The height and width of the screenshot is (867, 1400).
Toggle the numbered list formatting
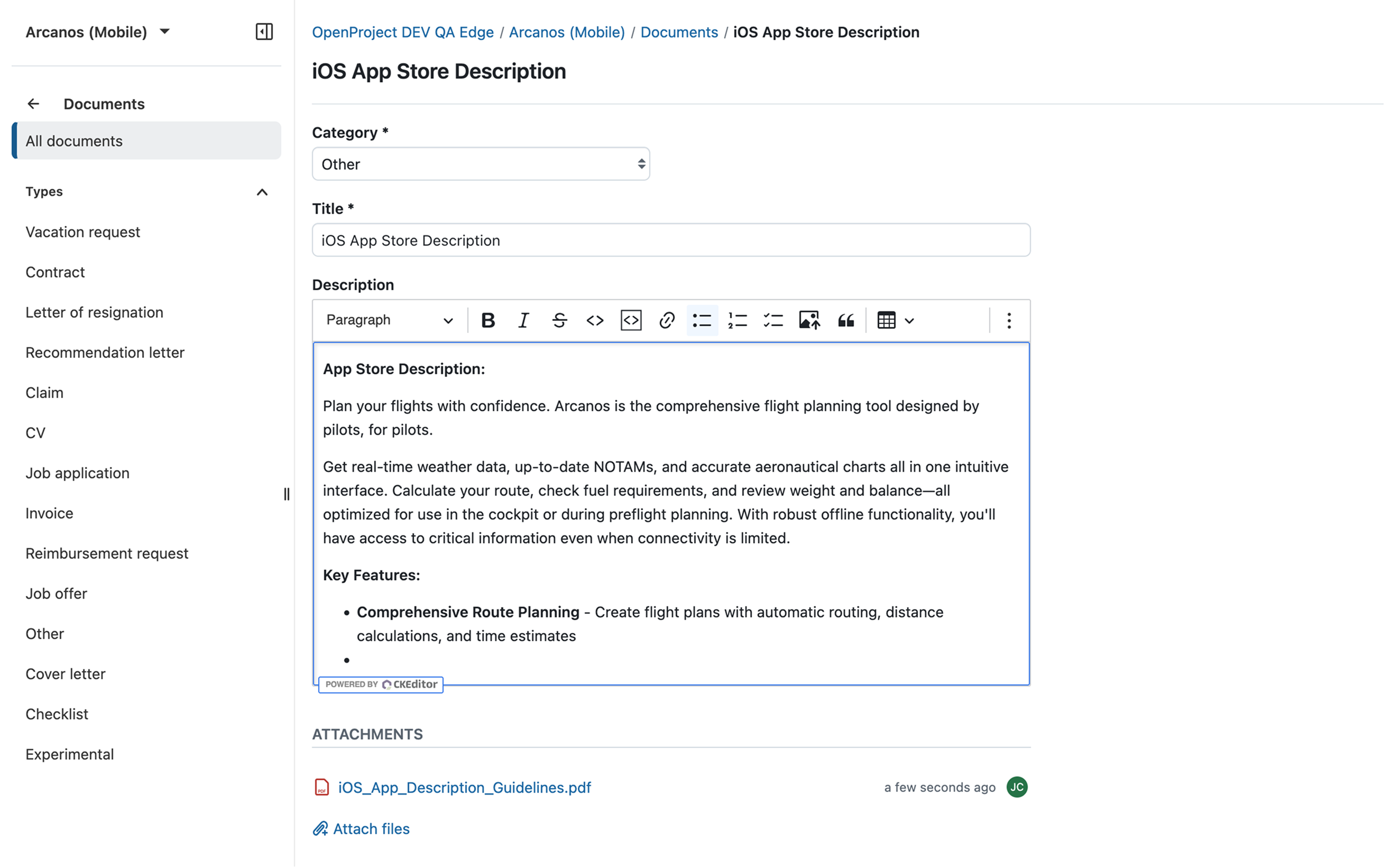(x=738, y=320)
